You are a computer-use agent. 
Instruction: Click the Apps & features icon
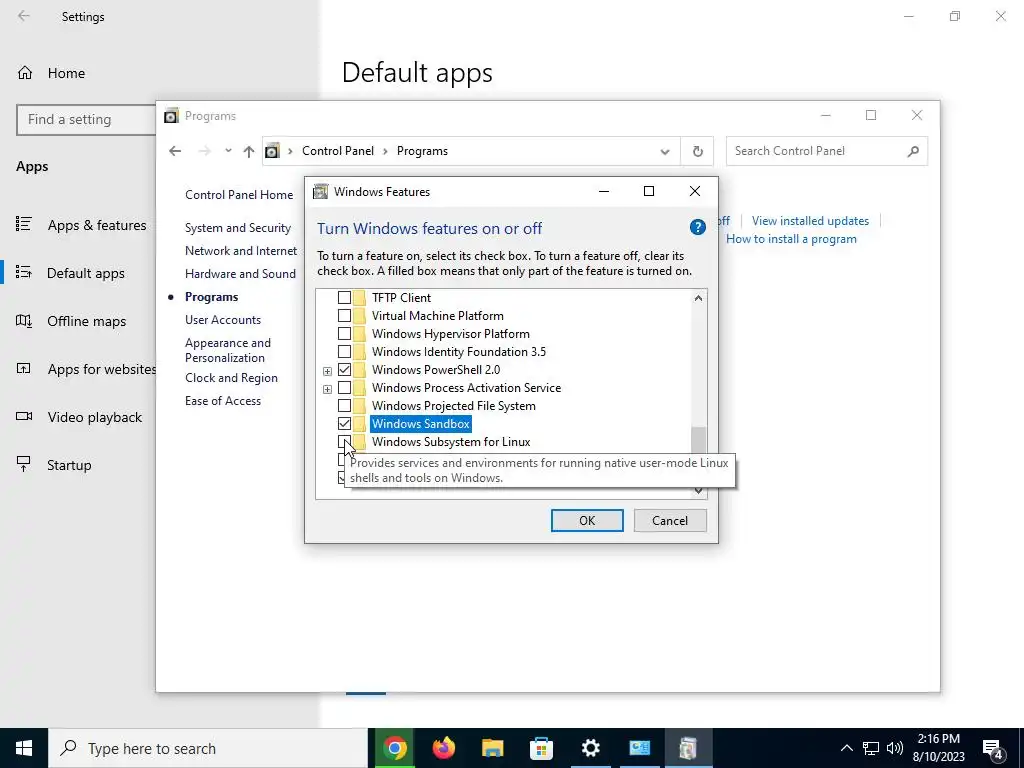pos(24,225)
